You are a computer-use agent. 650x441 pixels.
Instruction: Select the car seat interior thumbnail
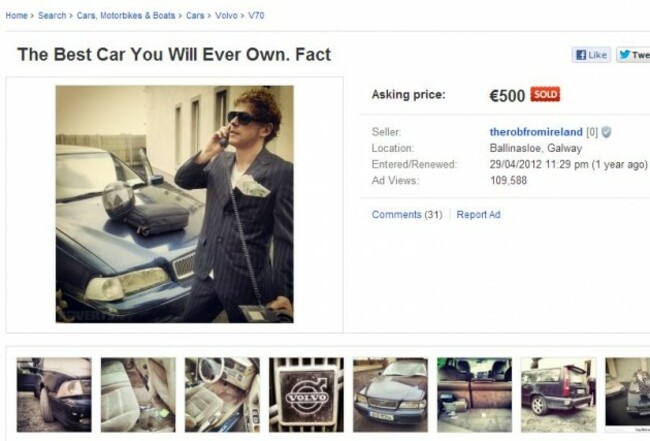tap(138, 395)
